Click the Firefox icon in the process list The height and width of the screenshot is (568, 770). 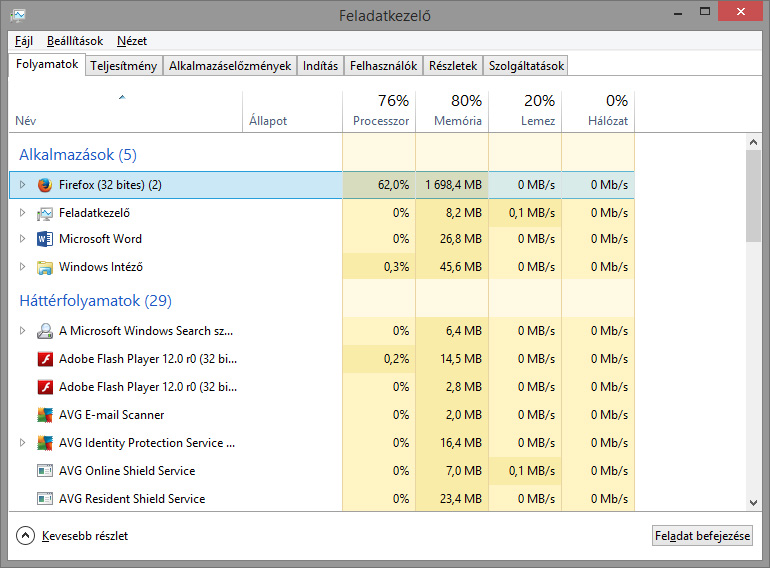tap(44, 185)
